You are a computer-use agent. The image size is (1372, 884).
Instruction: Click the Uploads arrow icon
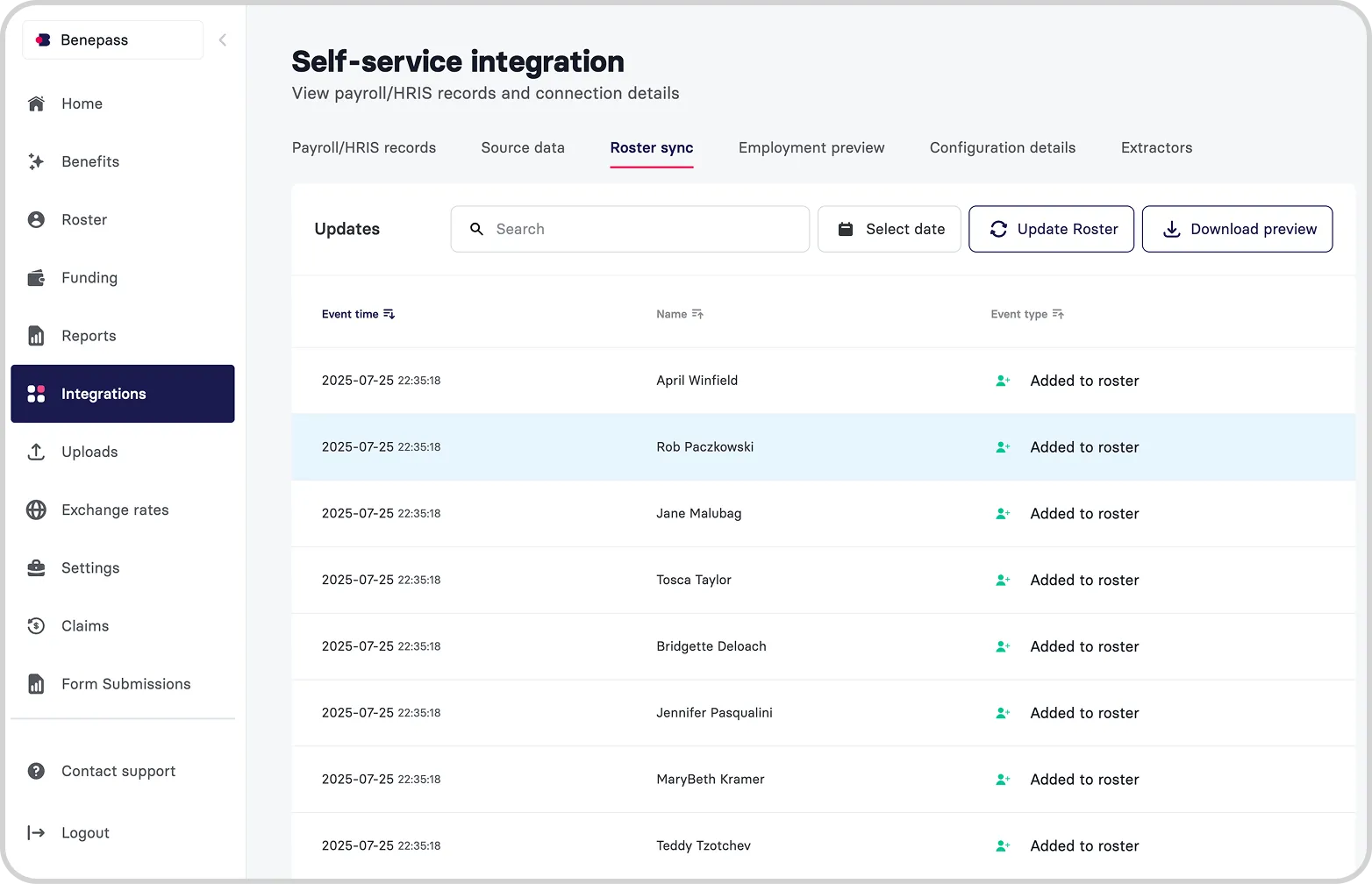[x=36, y=452]
